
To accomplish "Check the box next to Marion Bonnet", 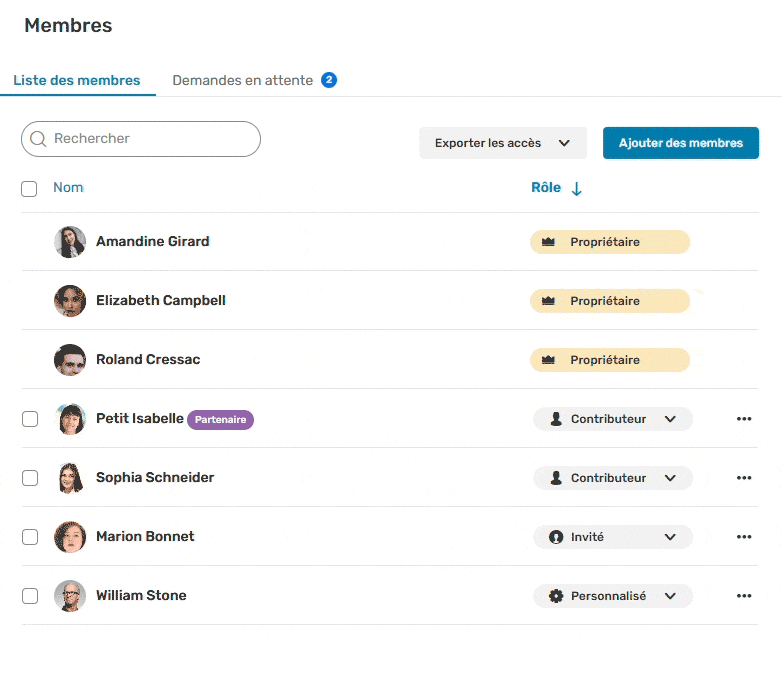I will (x=30, y=537).
